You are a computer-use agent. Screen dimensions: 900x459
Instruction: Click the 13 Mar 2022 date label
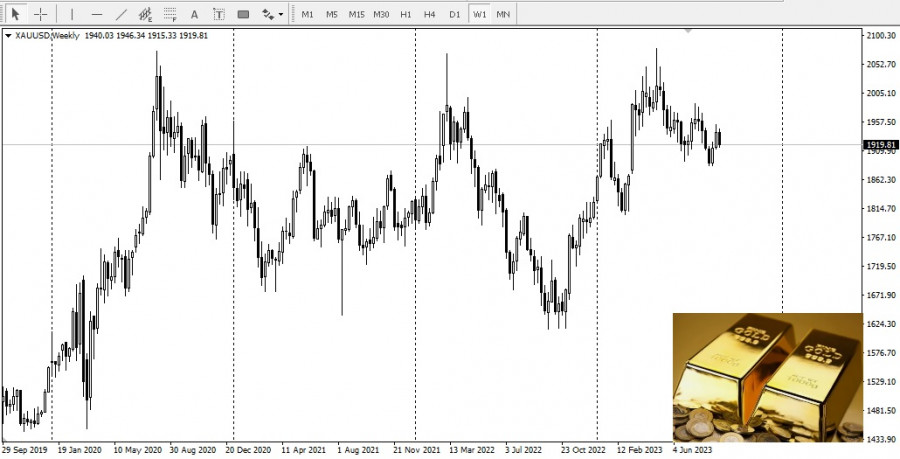tap(472, 450)
